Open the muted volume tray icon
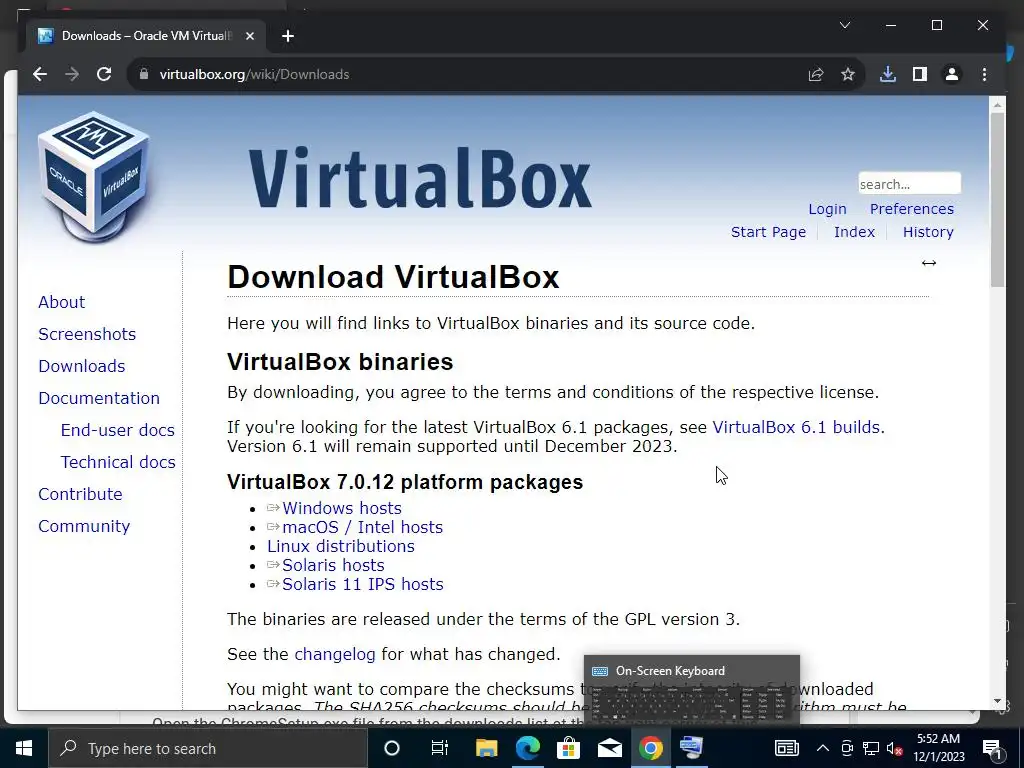This screenshot has height=768, width=1024. [x=894, y=748]
